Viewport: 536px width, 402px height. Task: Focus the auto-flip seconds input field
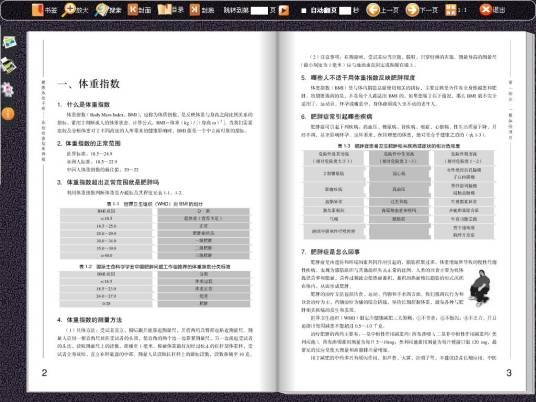point(345,11)
